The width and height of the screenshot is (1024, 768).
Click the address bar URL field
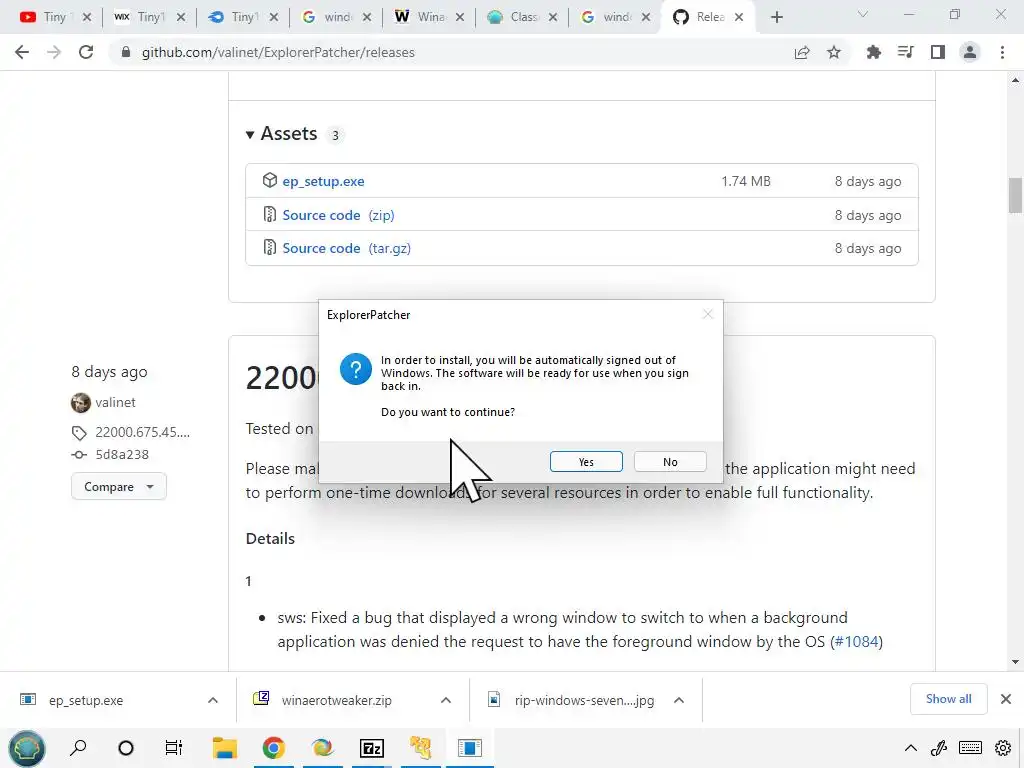pyautogui.click(x=451, y=52)
